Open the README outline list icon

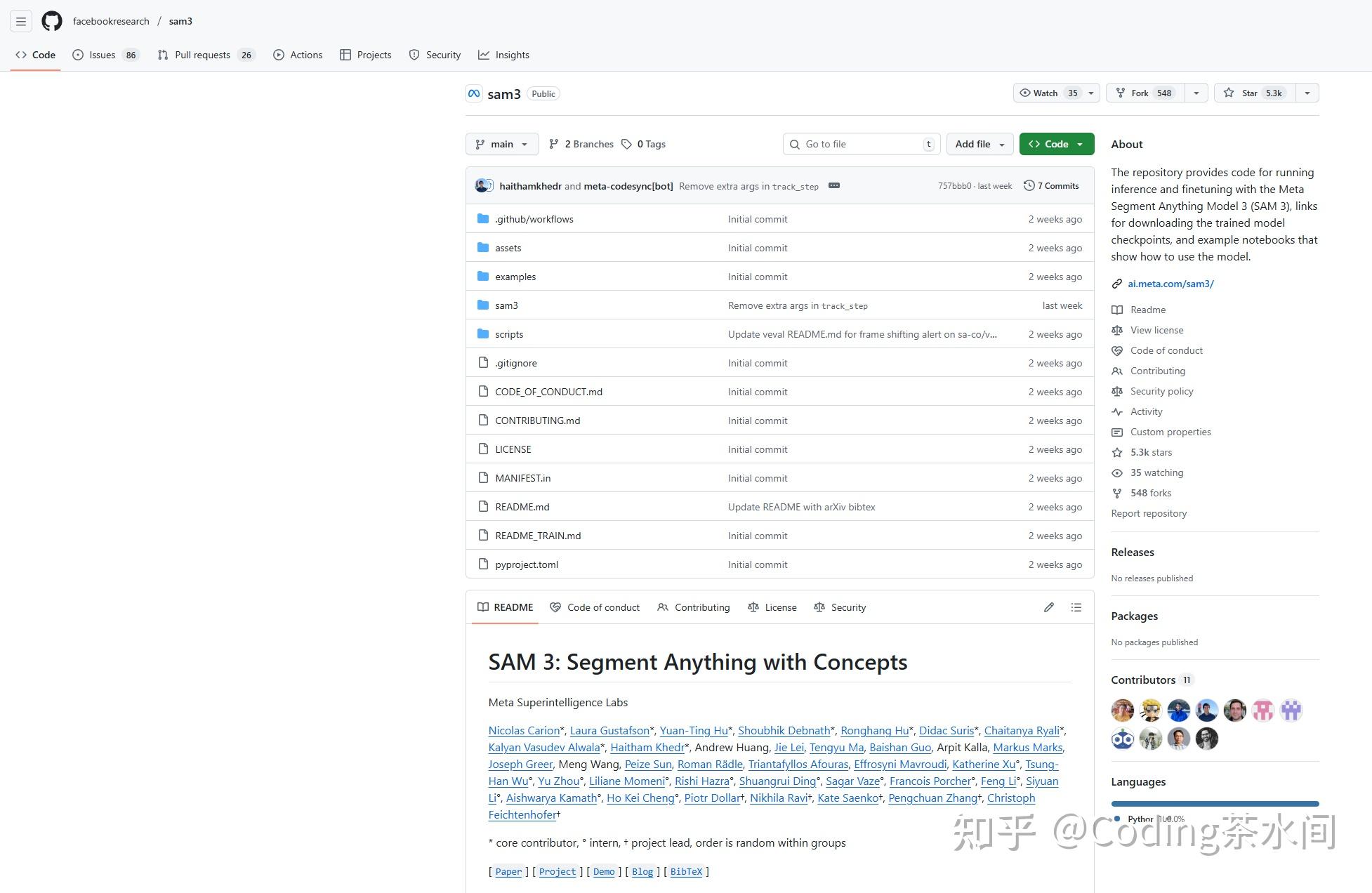click(x=1076, y=607)
